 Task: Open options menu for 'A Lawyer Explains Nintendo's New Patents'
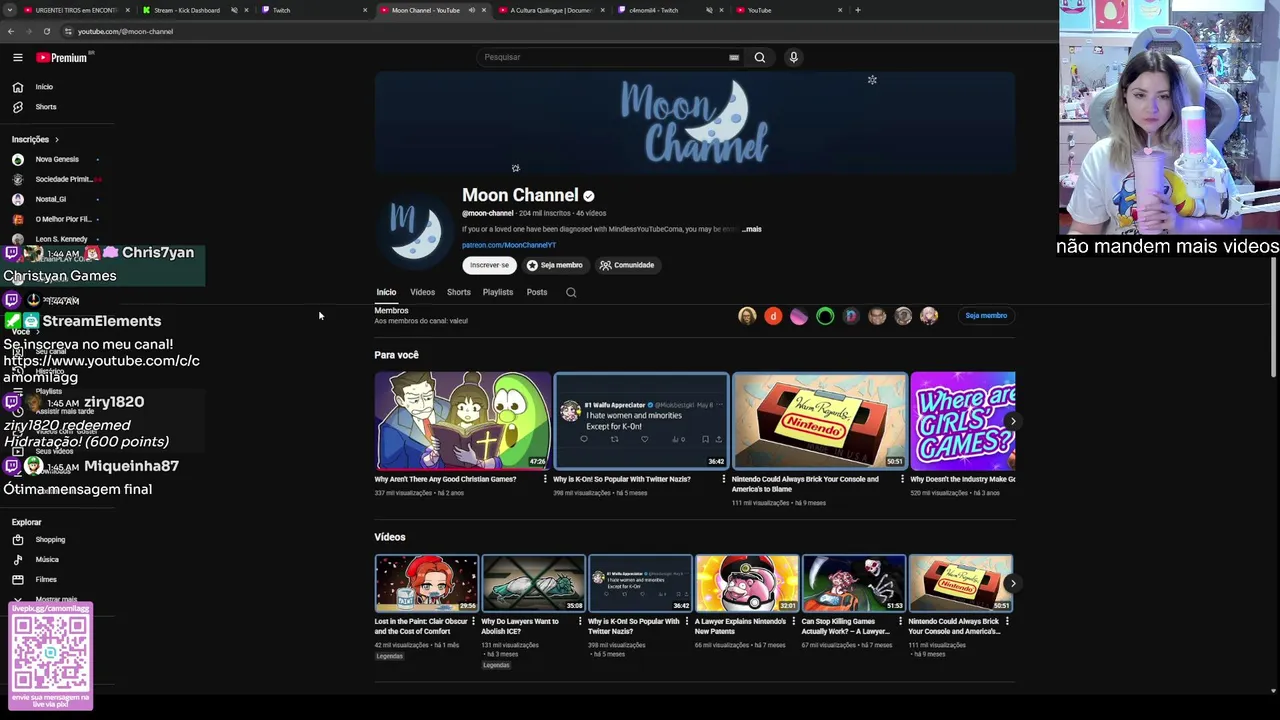794,621
